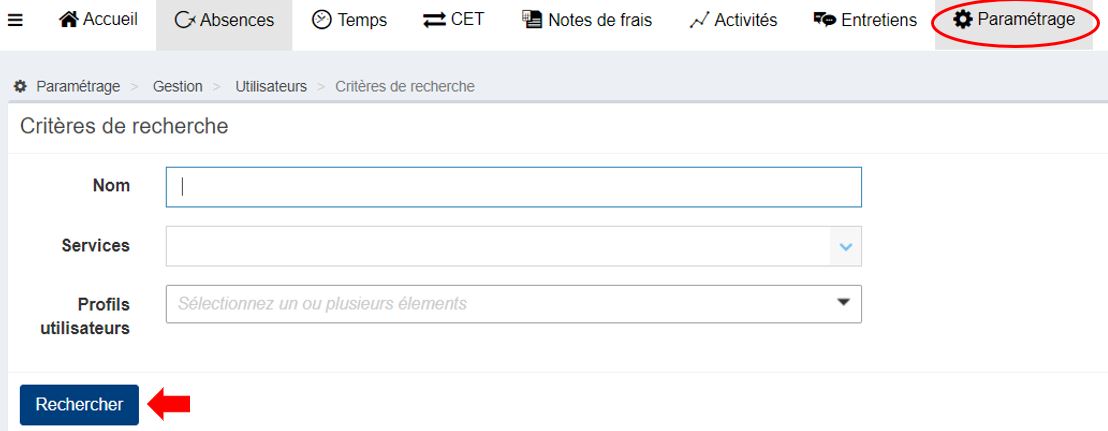This screenshot has width=1108, height=431.
Task: Click the Paramétrage gear icon in the top menu
Action: coord(963,20)
